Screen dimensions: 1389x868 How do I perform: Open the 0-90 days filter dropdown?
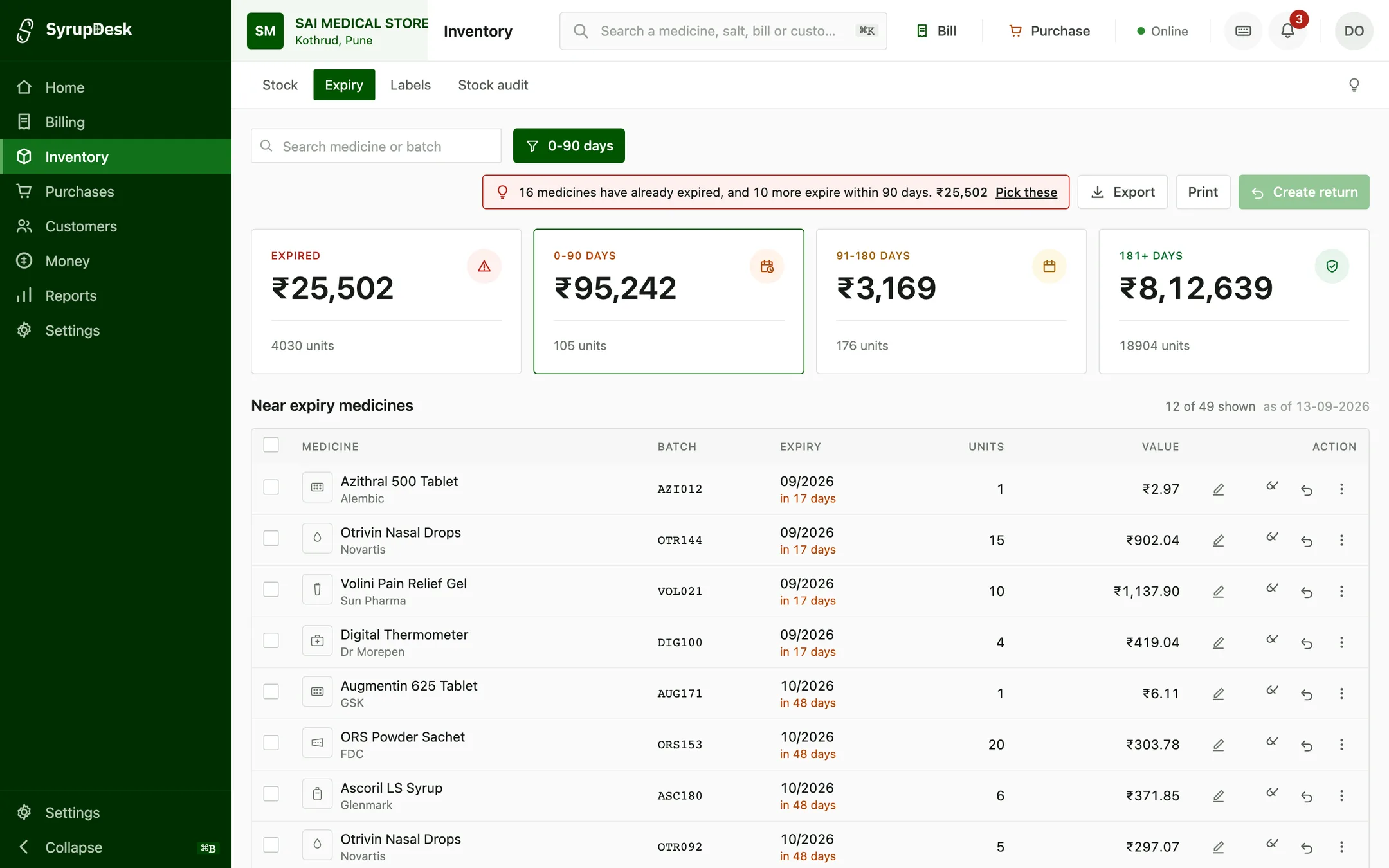pos(568,146)
